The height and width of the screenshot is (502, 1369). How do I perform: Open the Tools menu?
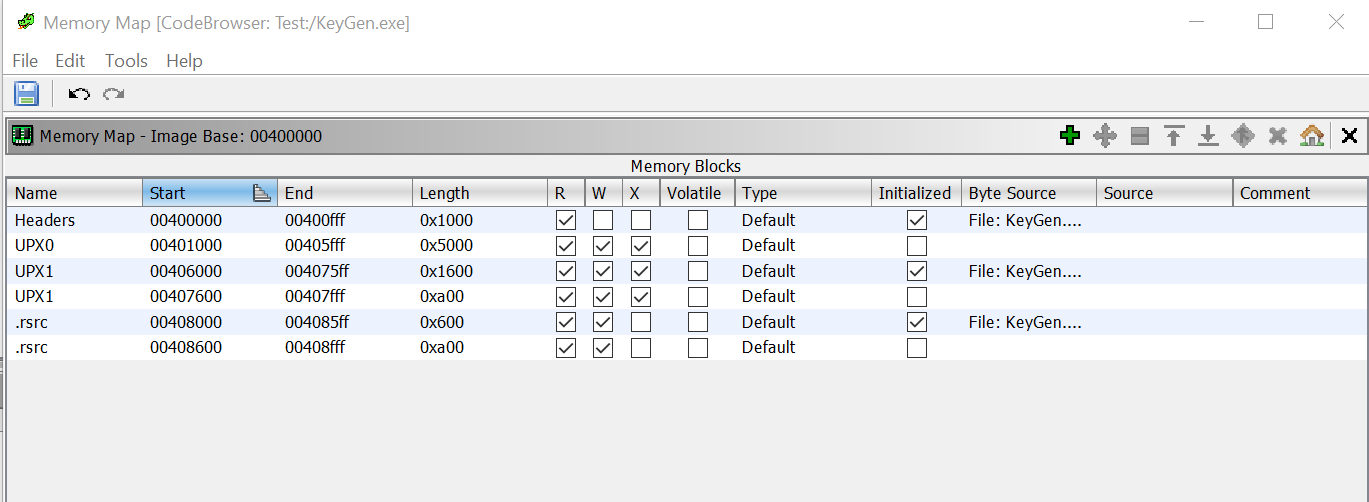coord(126,61)
